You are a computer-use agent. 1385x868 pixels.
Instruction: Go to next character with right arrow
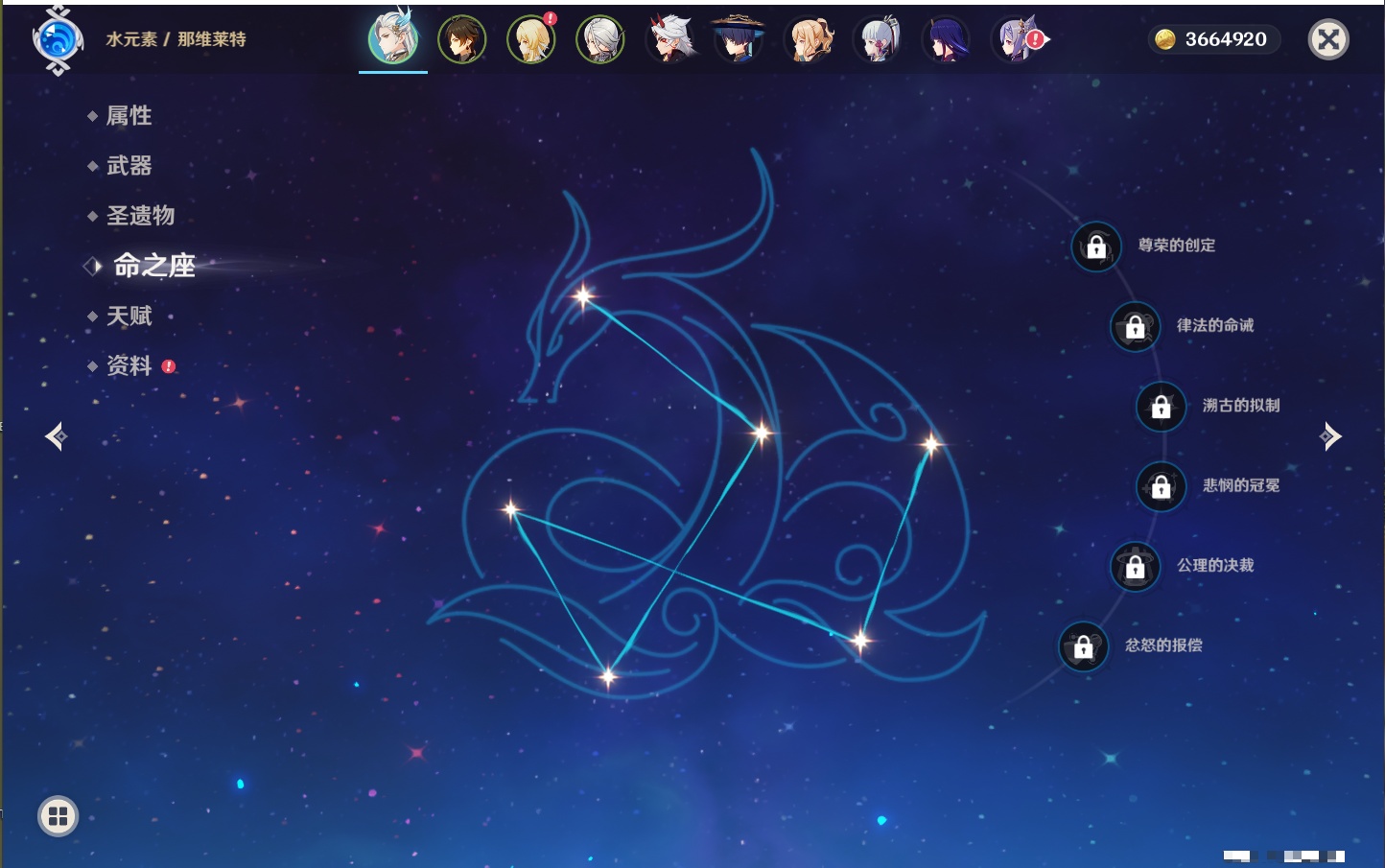1330,436
